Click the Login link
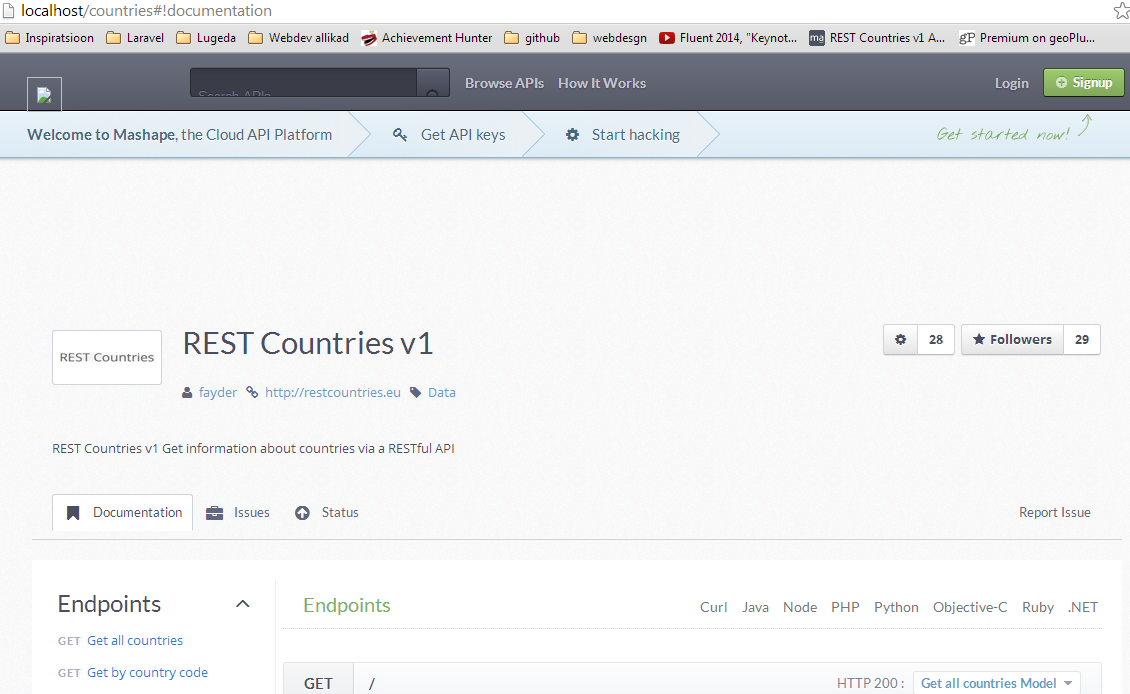 point(1011,83)
